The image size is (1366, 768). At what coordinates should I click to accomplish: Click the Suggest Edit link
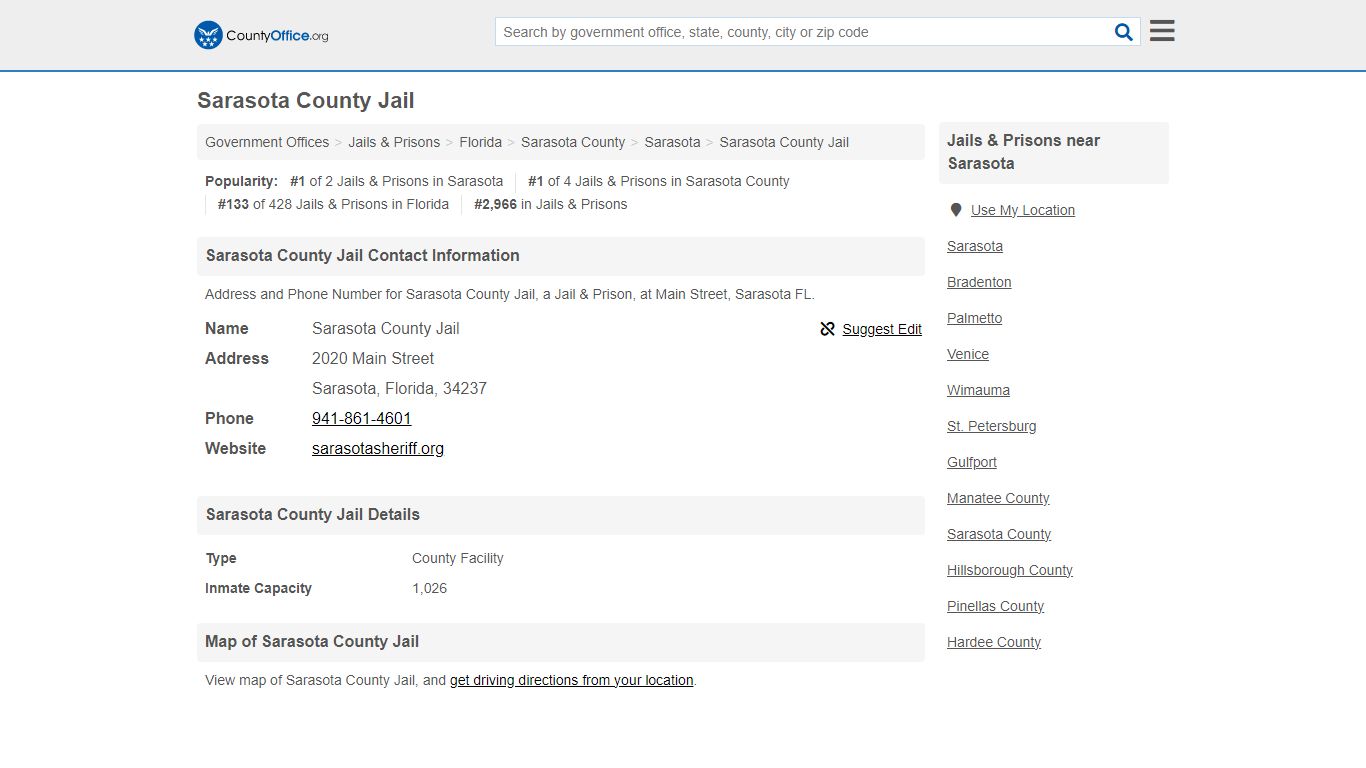click(882, 329)
